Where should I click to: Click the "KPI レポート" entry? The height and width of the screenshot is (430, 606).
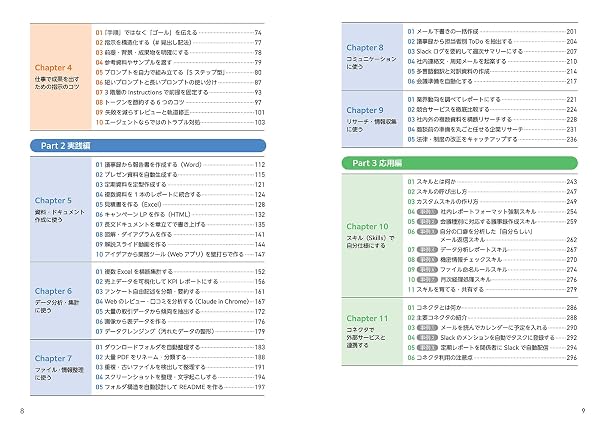tap(180, 282)
